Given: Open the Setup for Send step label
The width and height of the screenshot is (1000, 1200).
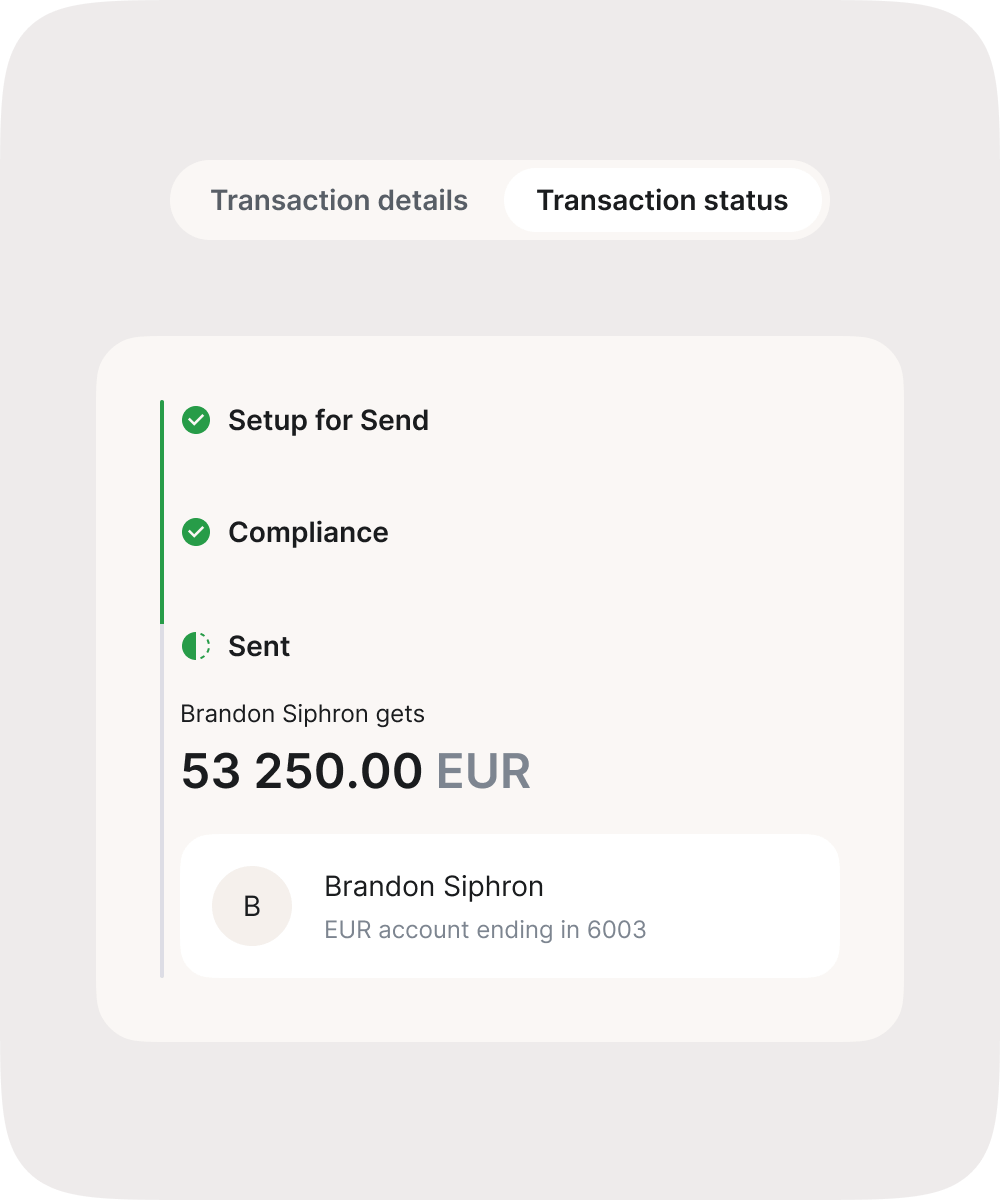Looking at the screenshot, I should (x=328, y=421).
